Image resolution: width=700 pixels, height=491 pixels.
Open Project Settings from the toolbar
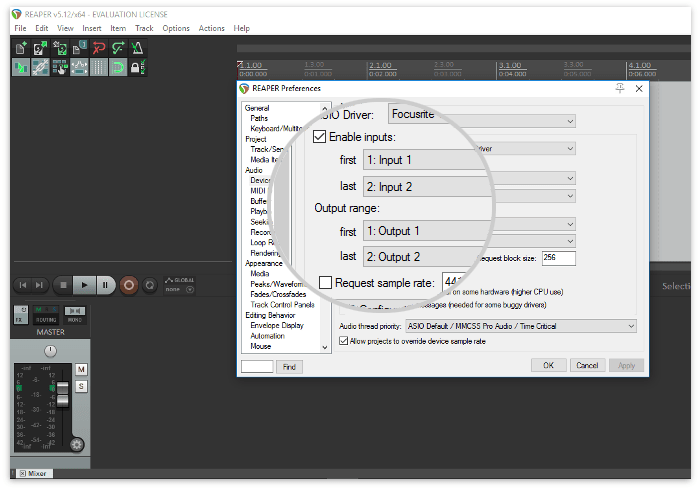click(x=79, y=48)
